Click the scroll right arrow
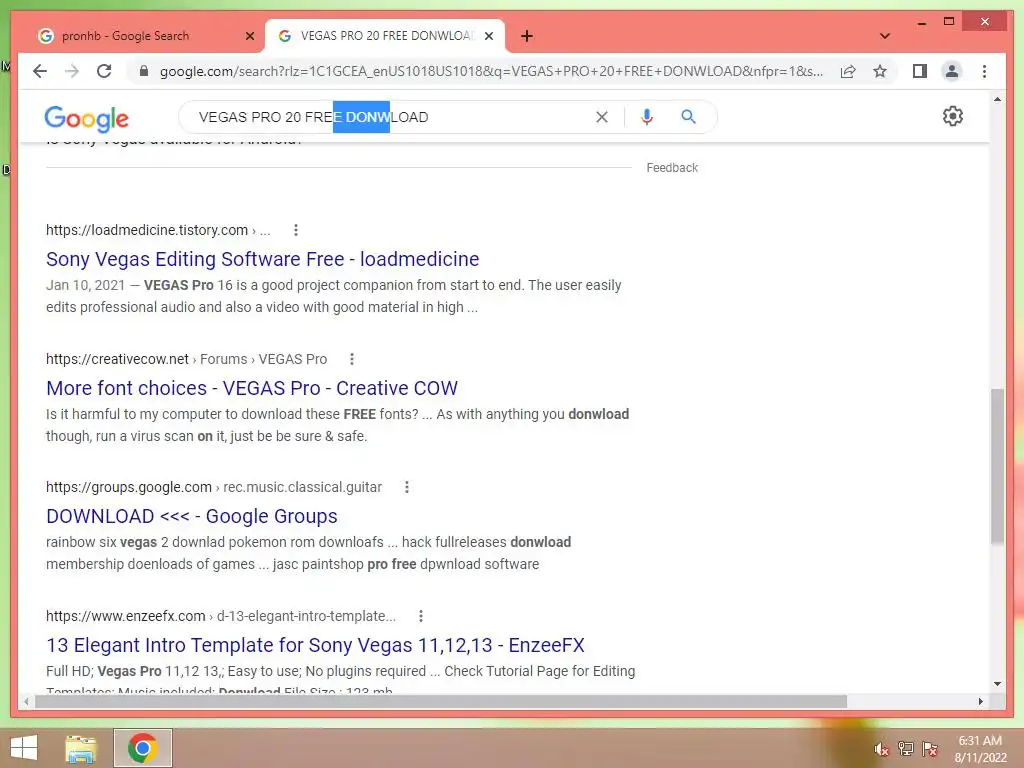1024x768 pixels. pos(980,701)
